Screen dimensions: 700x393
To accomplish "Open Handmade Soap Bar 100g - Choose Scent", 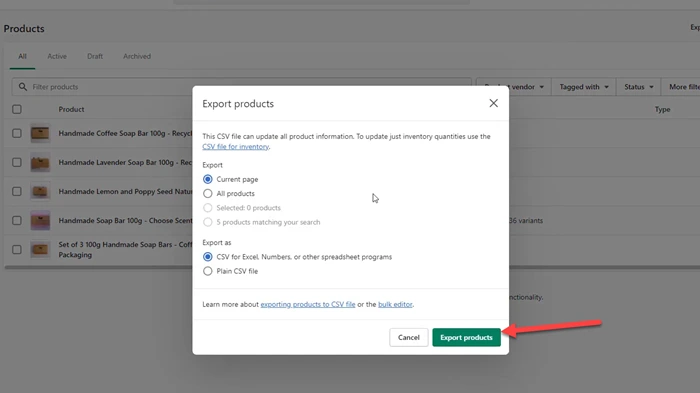I will pyautogui.click(x=125, y=221).
